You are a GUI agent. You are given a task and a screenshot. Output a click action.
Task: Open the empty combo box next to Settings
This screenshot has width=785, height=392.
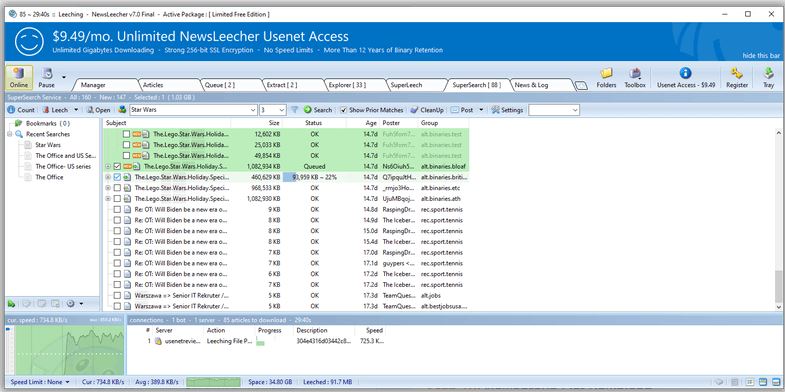tap(554, 110)
